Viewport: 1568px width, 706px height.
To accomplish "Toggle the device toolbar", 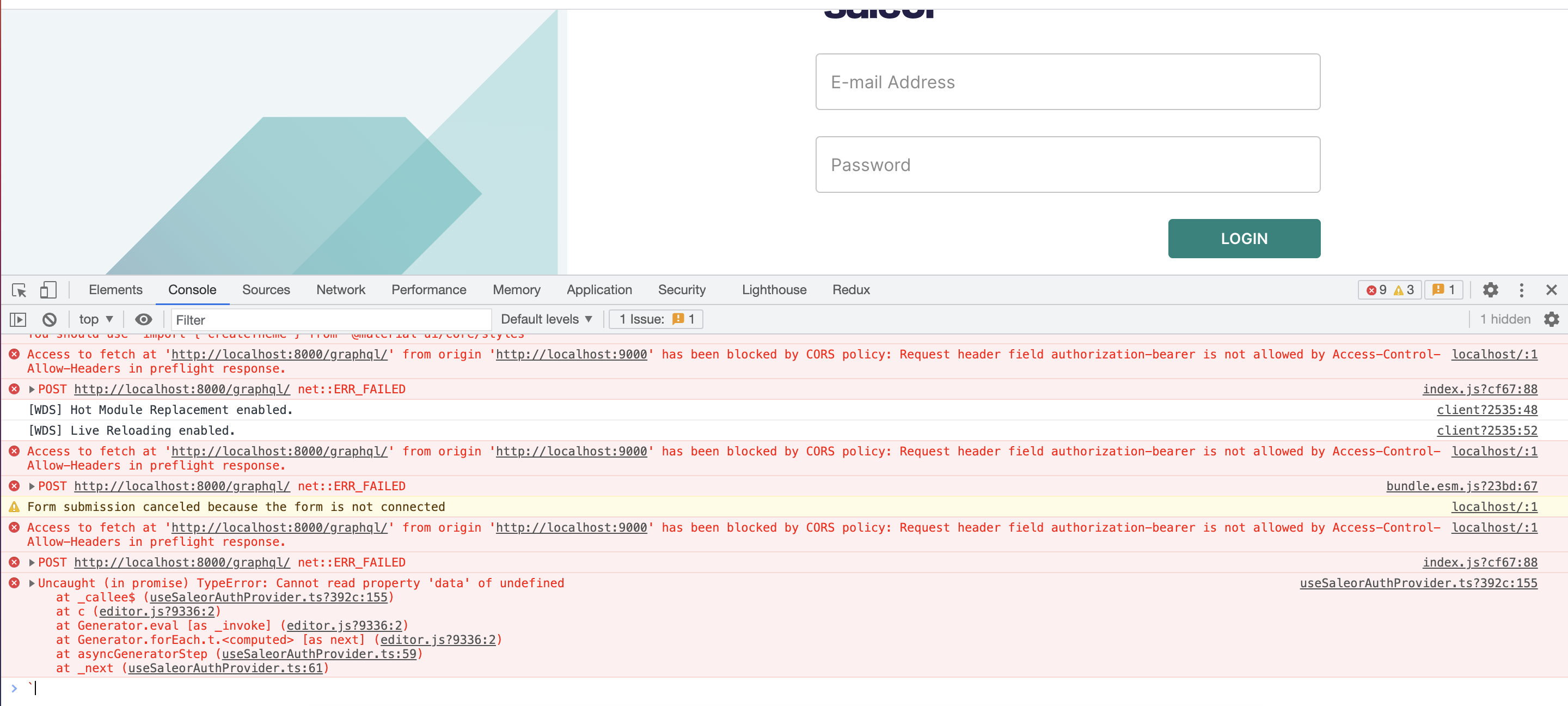I will pyautogui.click(x=48, y=290).
